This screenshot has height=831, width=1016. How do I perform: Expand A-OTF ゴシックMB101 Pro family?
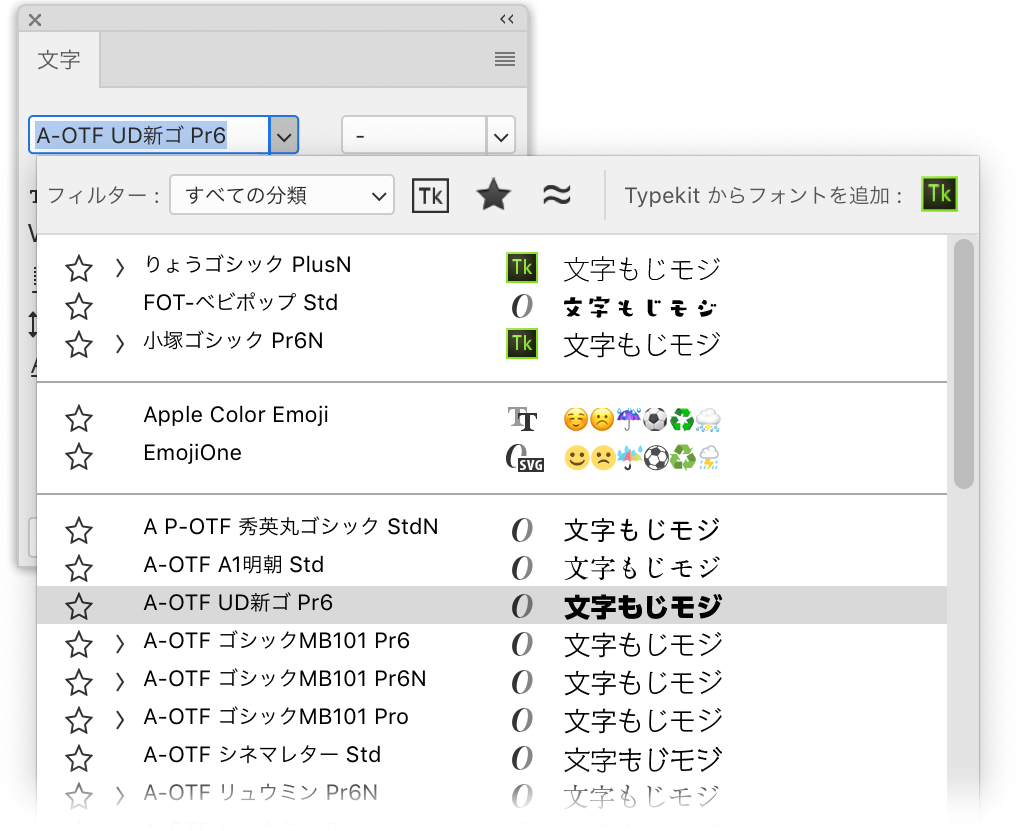(119, 720)
